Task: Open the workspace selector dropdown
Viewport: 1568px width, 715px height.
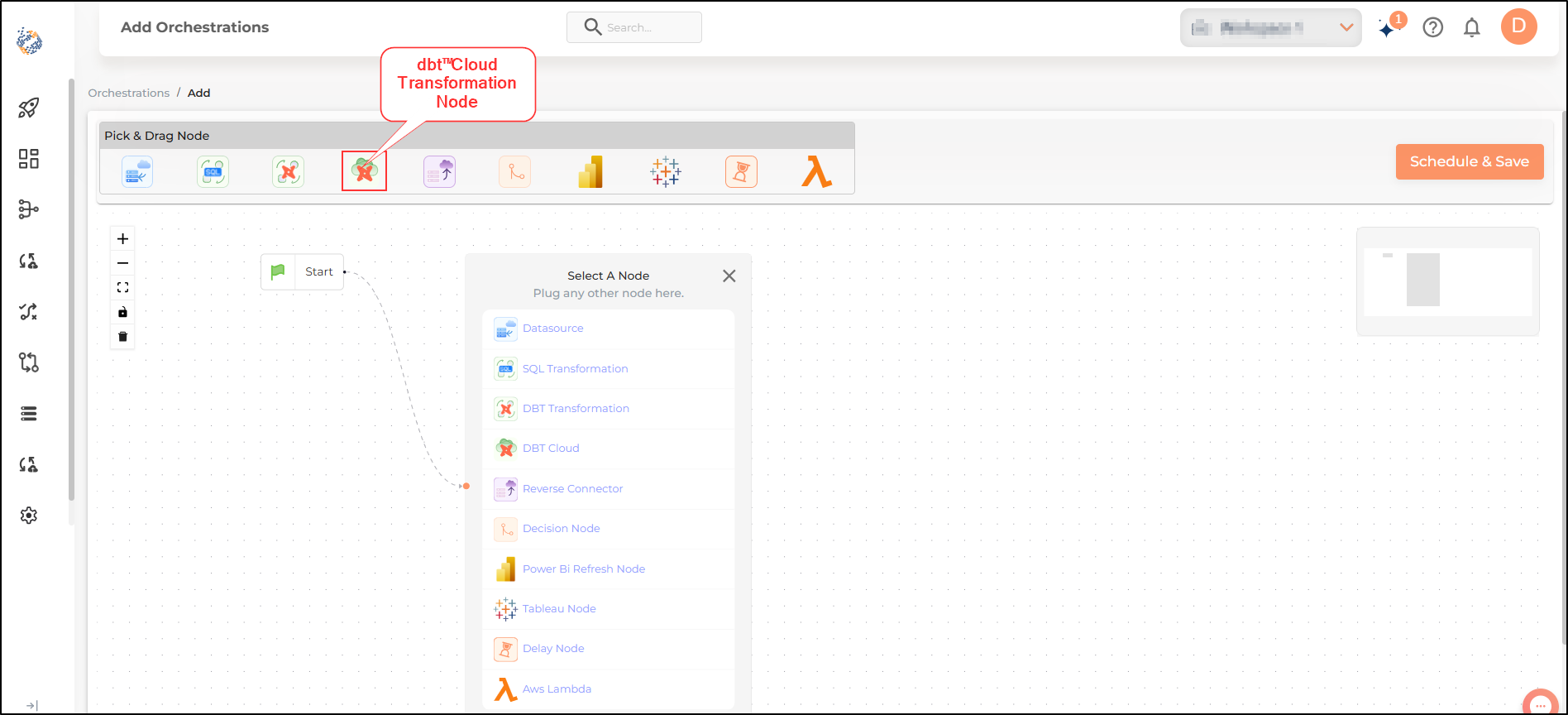Action: click(1271, 28)
